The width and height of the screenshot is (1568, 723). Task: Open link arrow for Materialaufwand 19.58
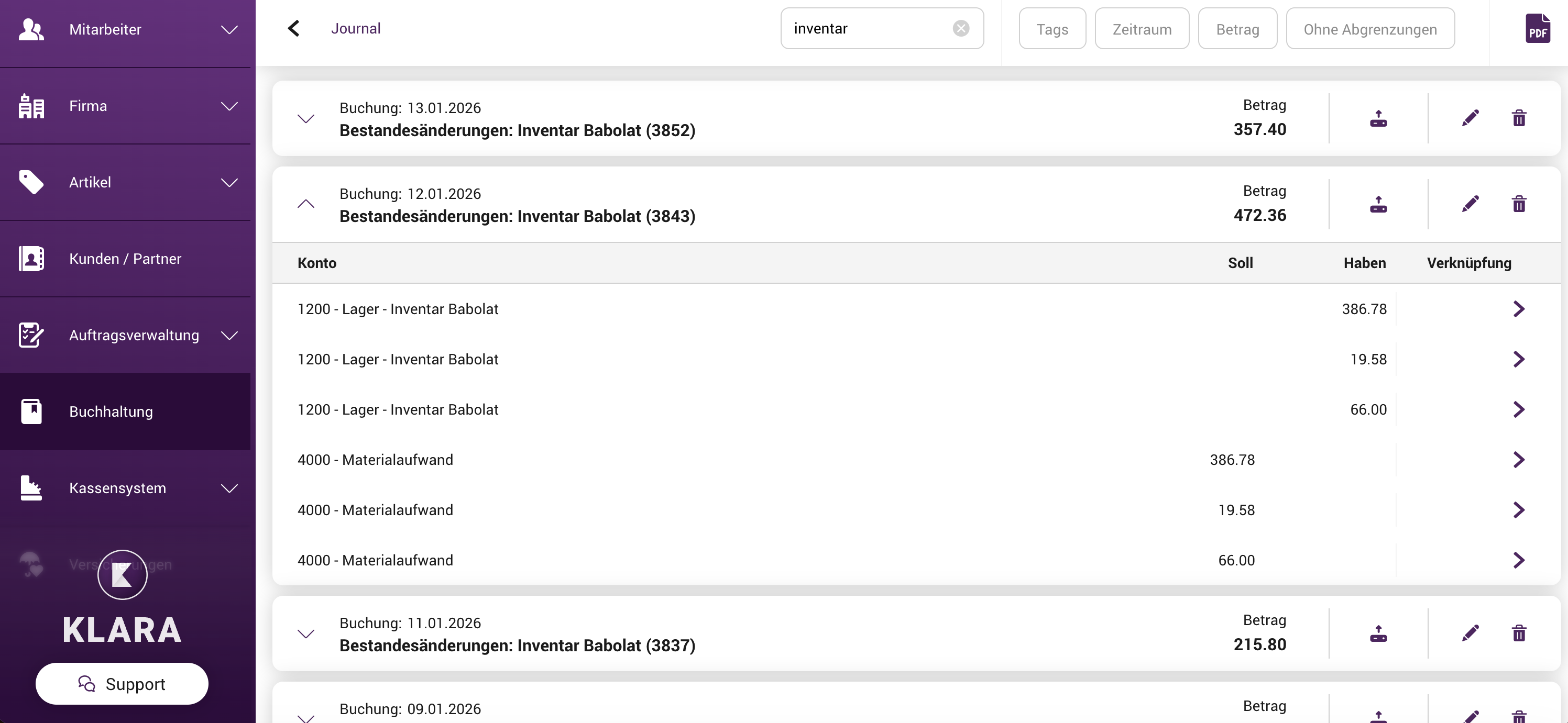point(1519,510)
